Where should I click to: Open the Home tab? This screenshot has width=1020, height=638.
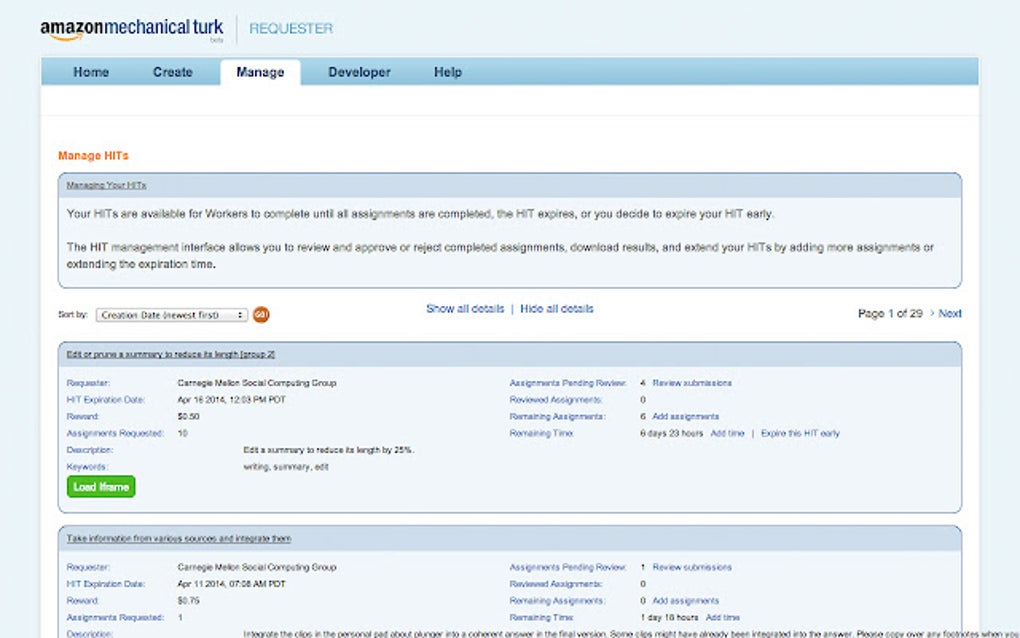coord(91,72)
